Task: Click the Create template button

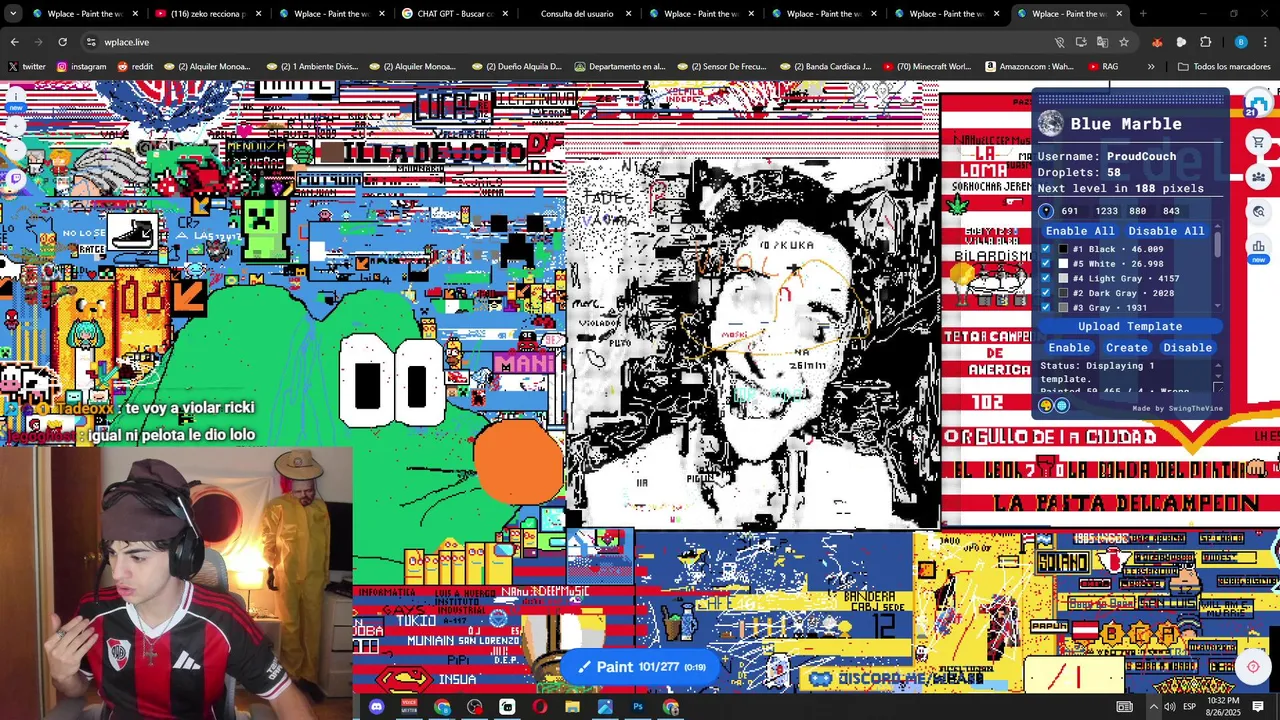Action: 1127,348
